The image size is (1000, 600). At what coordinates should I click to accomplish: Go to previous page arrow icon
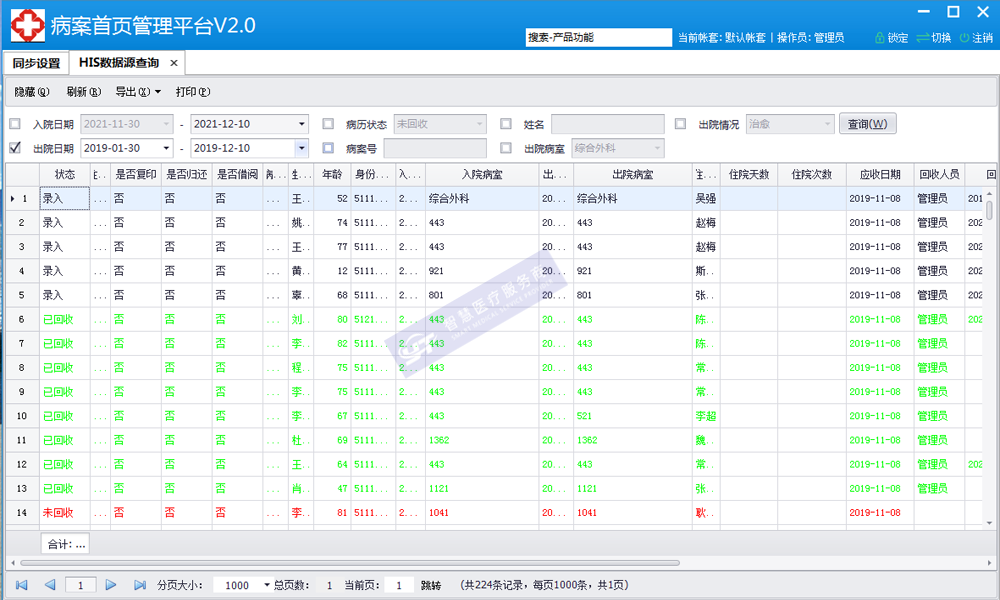point(49,585)
